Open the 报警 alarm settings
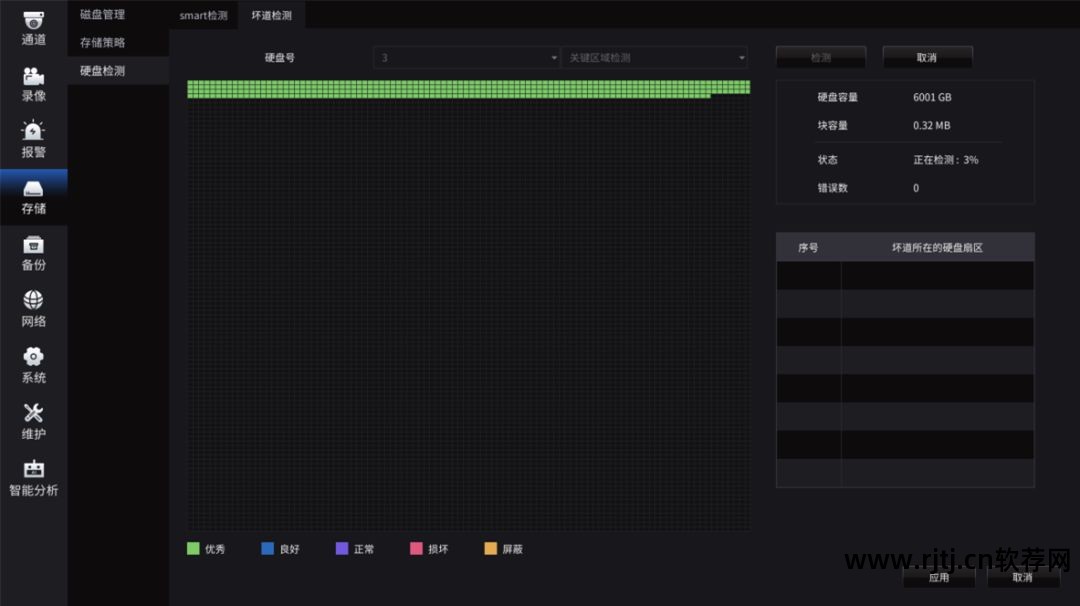The image size is (1080, 606). pyautogui.click(x=34, y=140)
